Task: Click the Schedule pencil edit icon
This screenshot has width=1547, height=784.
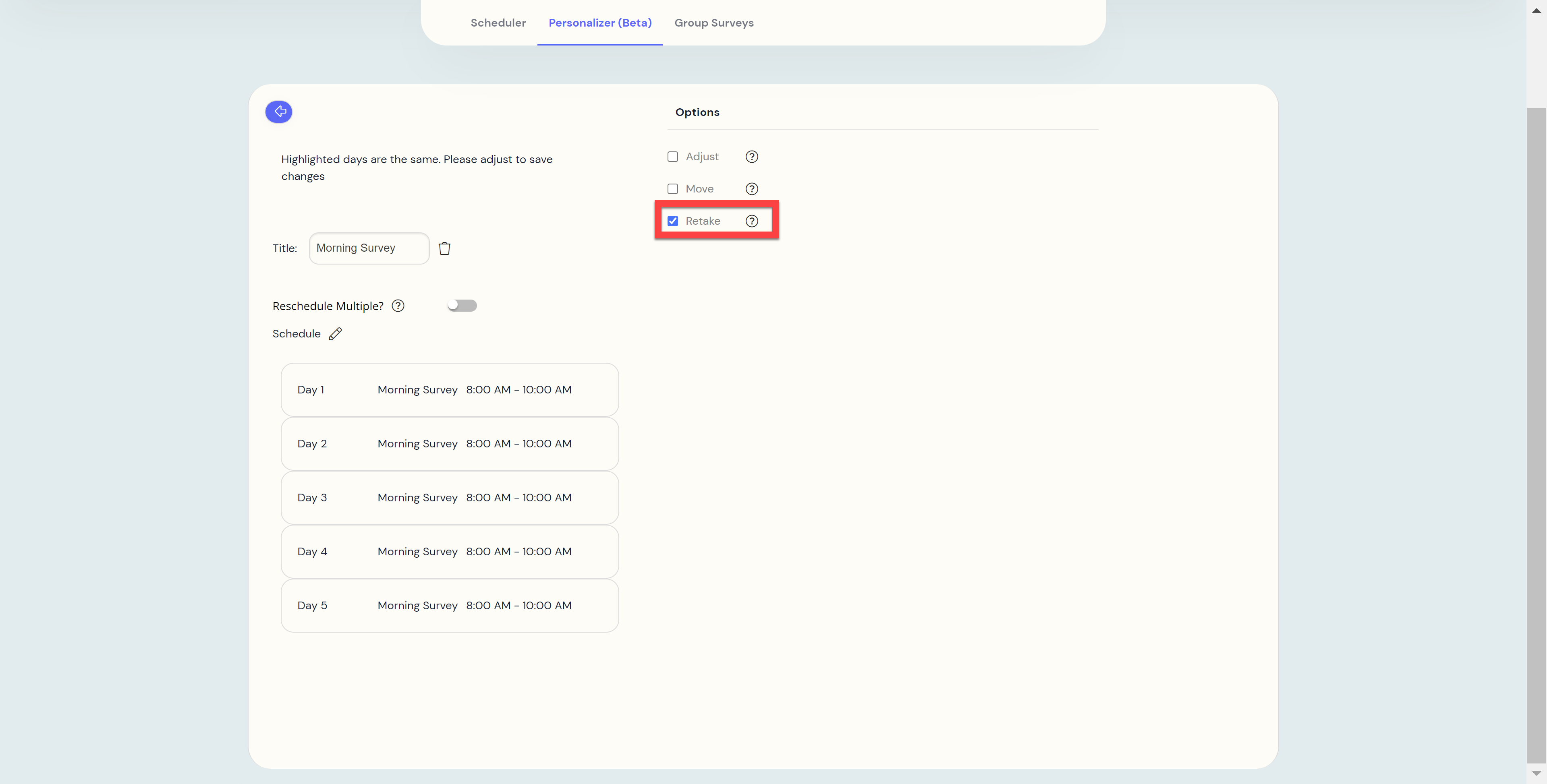Action: (x=335, y=334)
